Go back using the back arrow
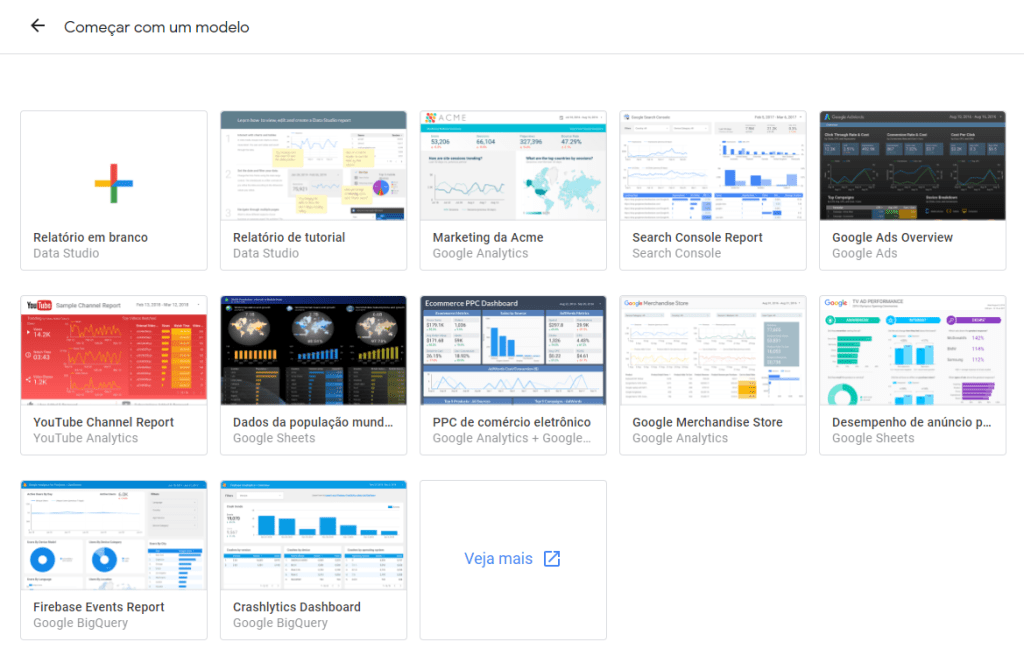This screenshot has height=670, width=1024. point(37,25)
